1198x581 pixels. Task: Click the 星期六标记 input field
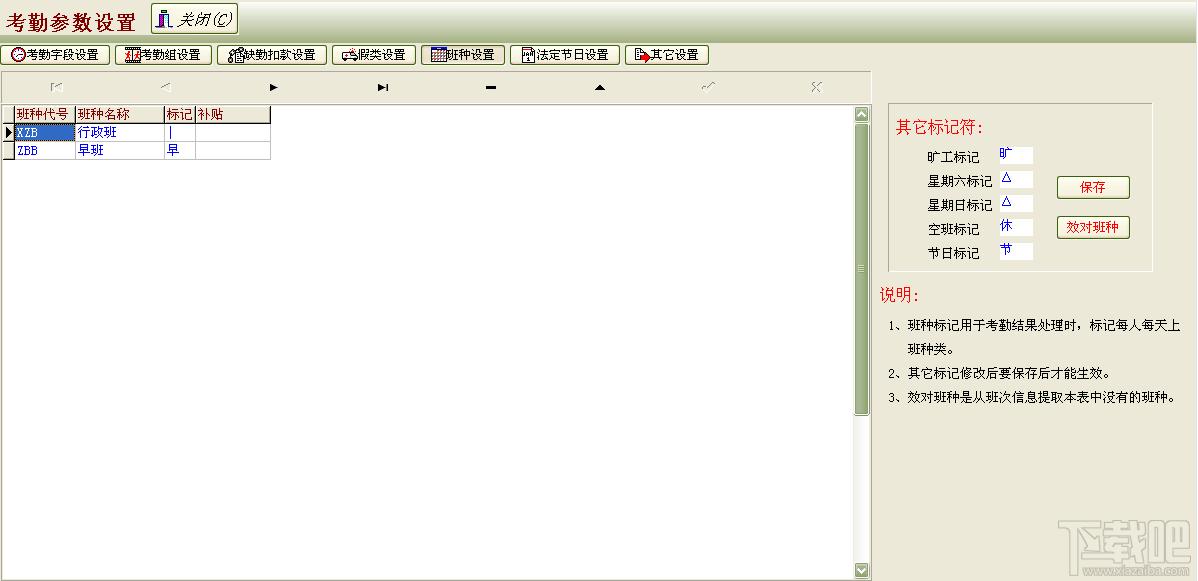pos(1016,180)
